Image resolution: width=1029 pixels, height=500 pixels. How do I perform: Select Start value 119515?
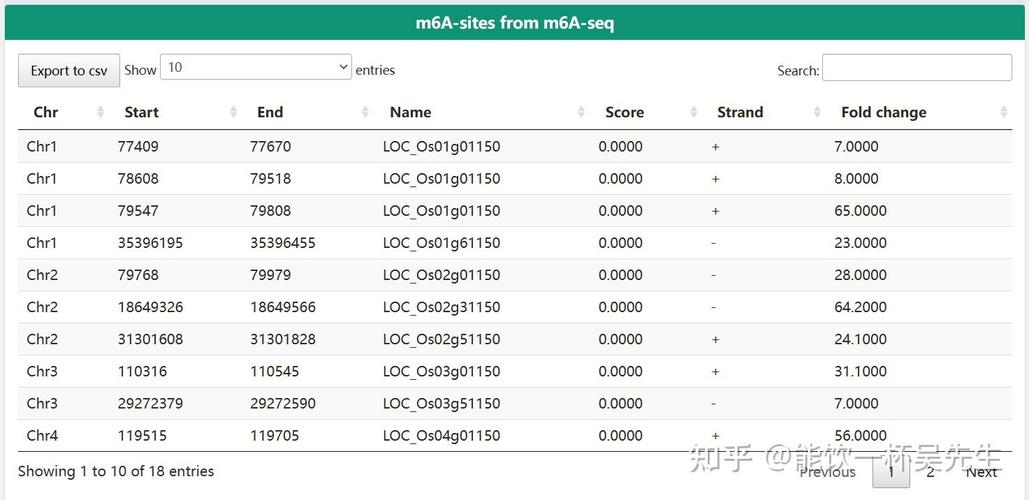click(142, 436)
